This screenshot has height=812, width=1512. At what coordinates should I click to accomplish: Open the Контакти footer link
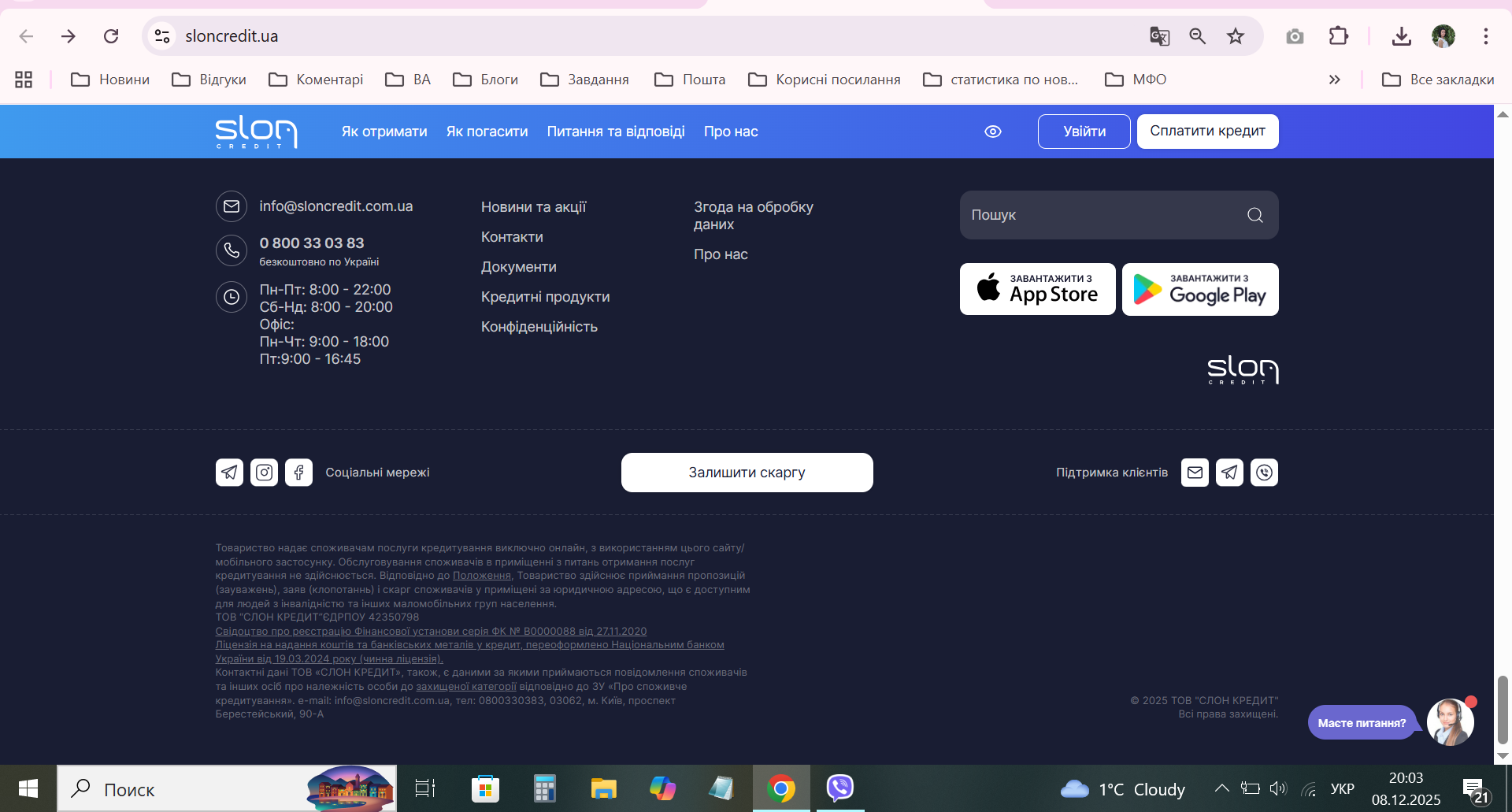click(x=512, y=237)
